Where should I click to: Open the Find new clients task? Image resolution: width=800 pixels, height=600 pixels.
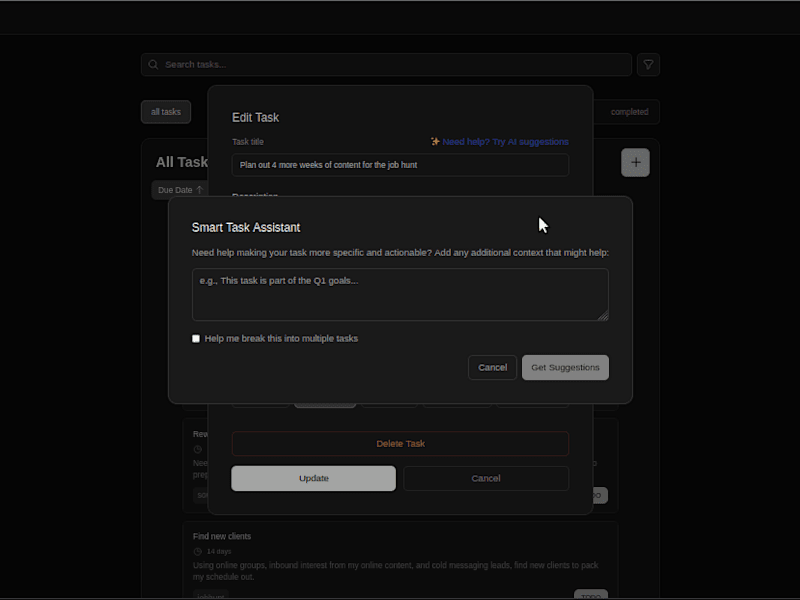pos(401,560)
